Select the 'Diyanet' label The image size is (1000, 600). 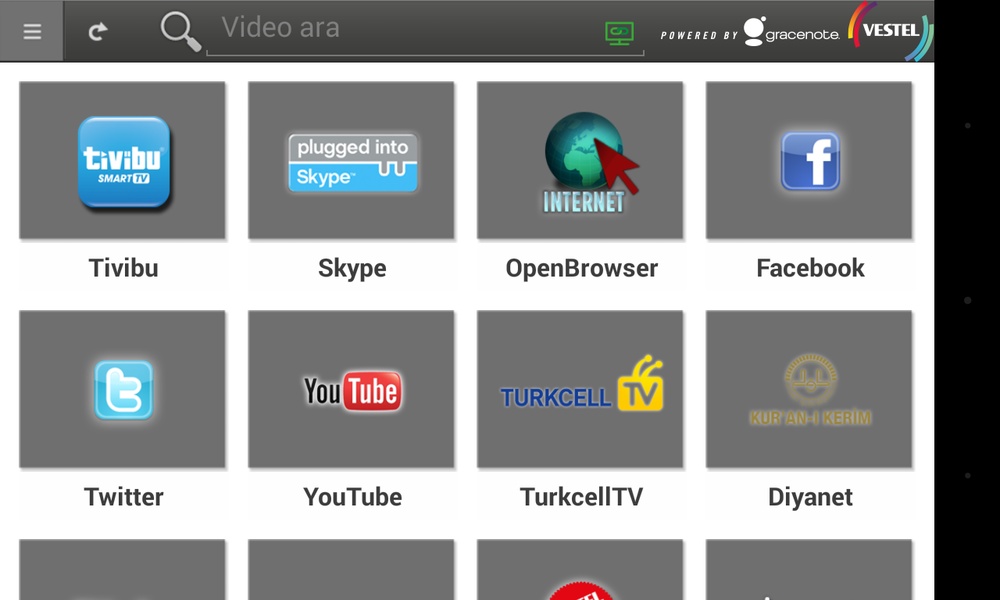click(x=810, y=498)
